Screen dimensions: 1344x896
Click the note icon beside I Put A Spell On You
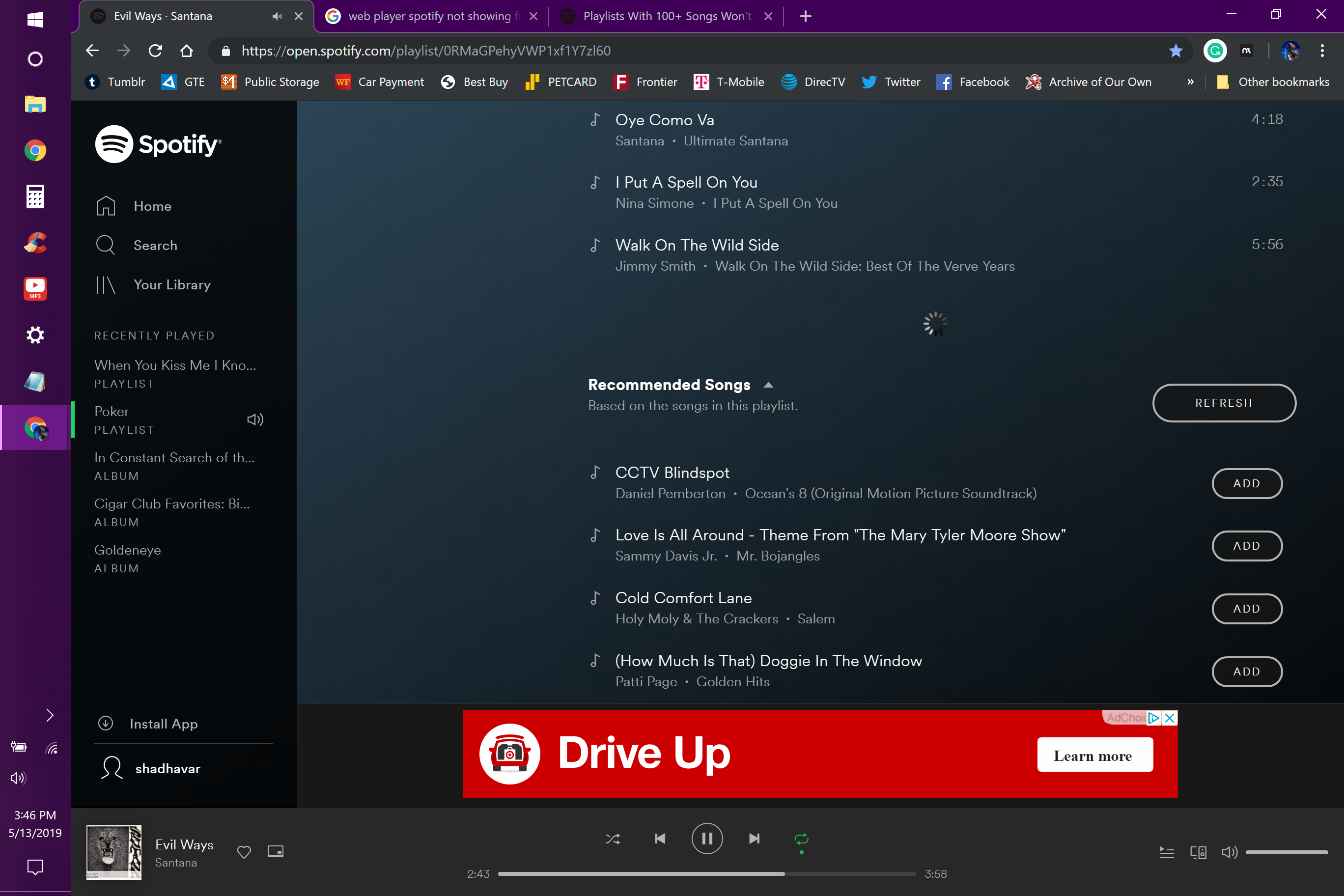(595, 182)
